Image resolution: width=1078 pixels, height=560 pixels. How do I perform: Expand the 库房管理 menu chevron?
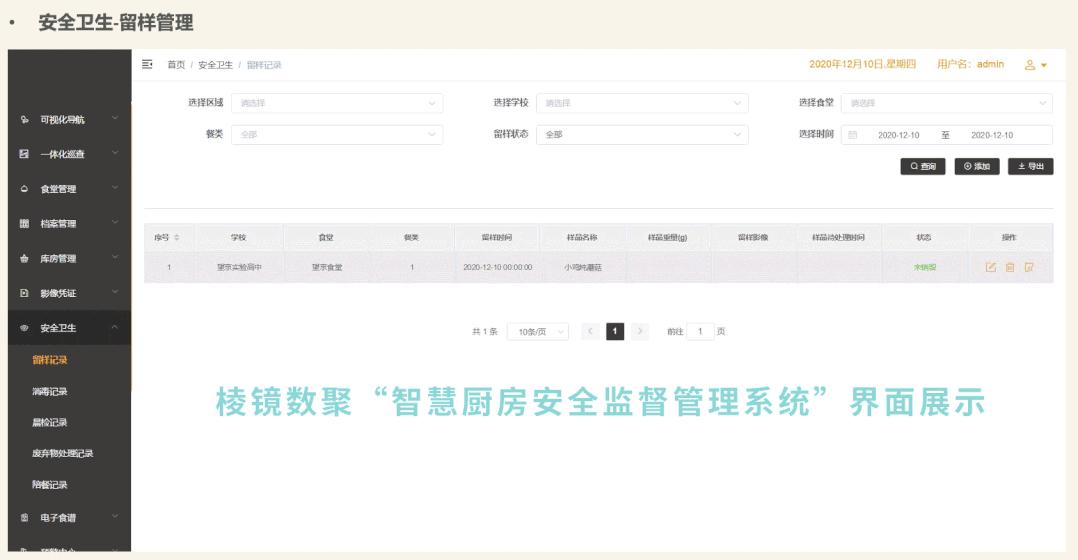tap(115, 258)
